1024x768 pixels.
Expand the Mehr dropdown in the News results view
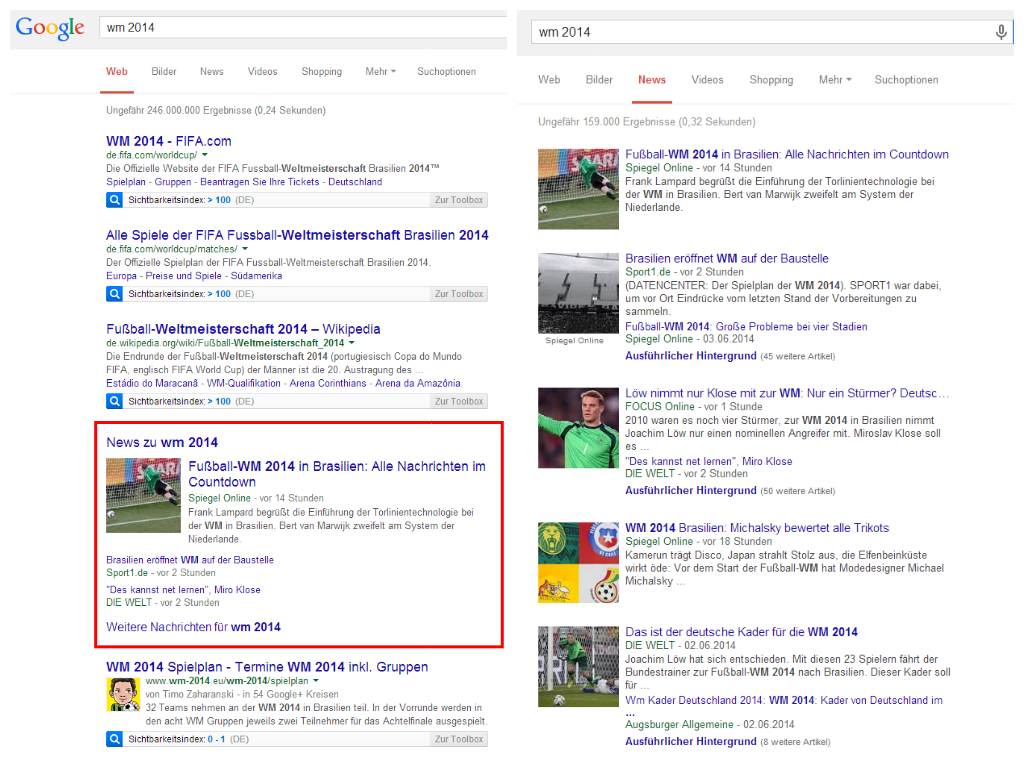[x=835, y=80]
